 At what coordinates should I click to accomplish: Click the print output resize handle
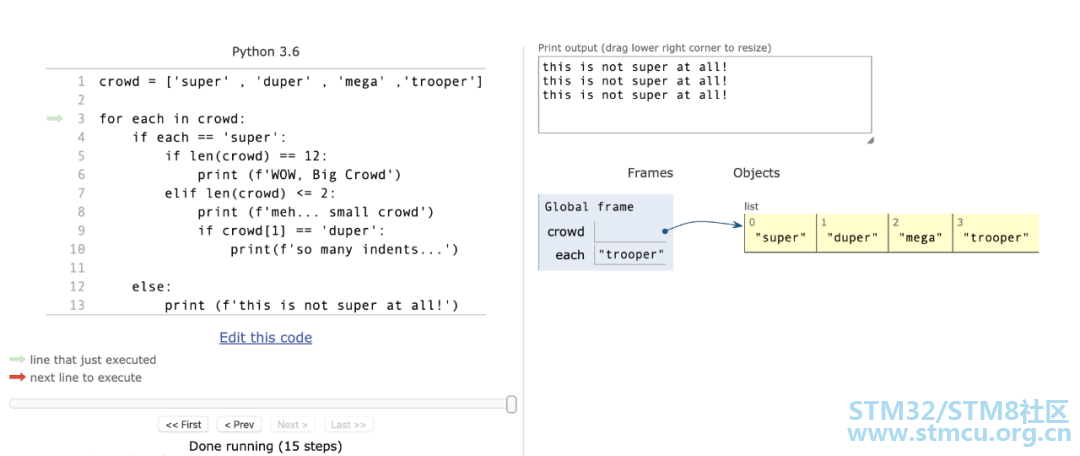pos(869,140)
